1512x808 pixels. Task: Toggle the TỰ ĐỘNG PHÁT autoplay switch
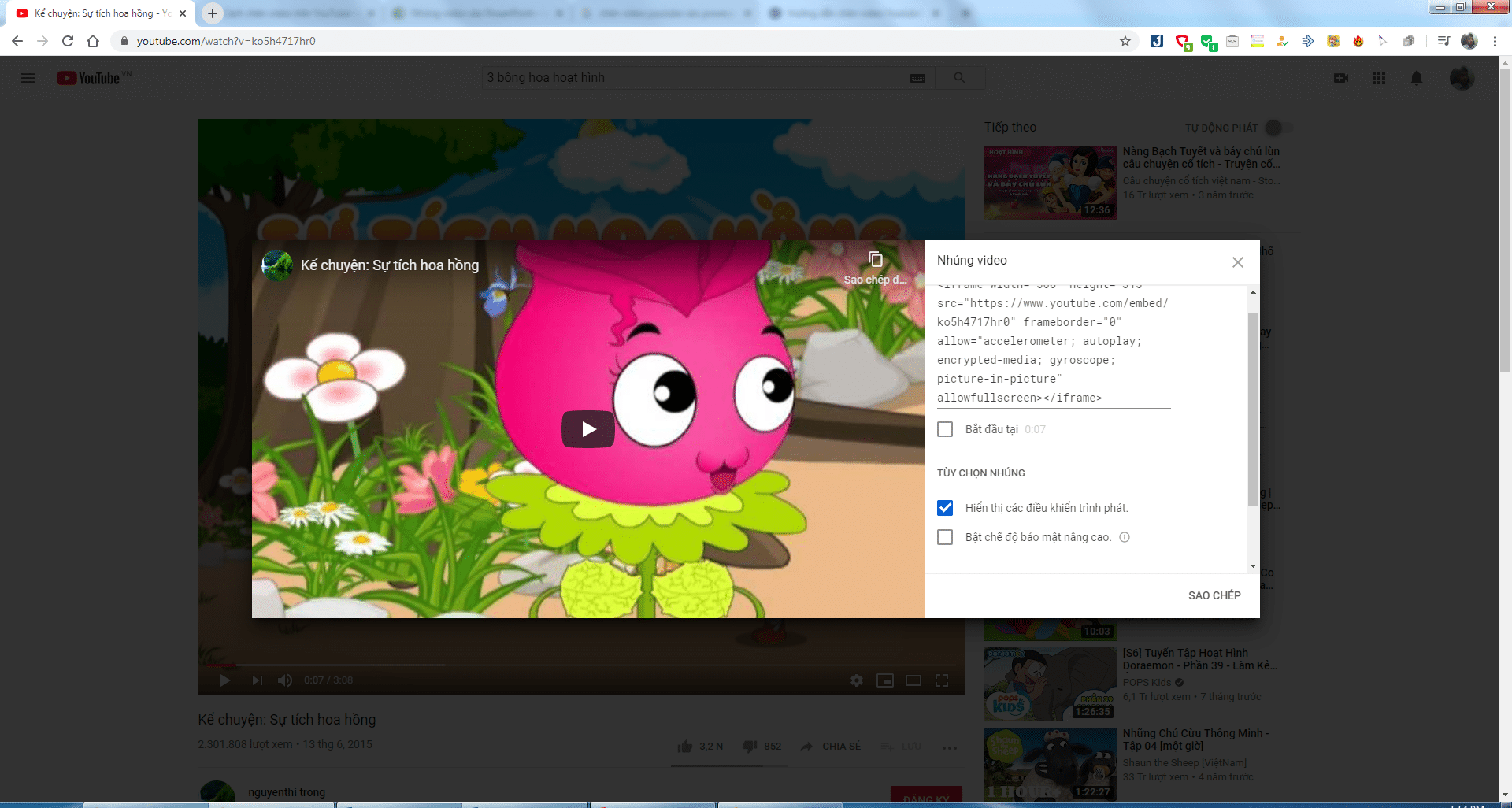[x=1278, y=128]
